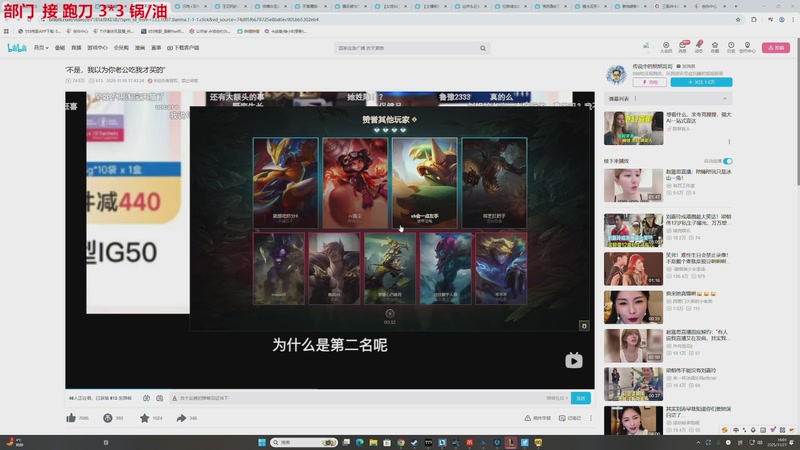Open the ad card thumbnail at top of sidebar

[x=633, y=128]
